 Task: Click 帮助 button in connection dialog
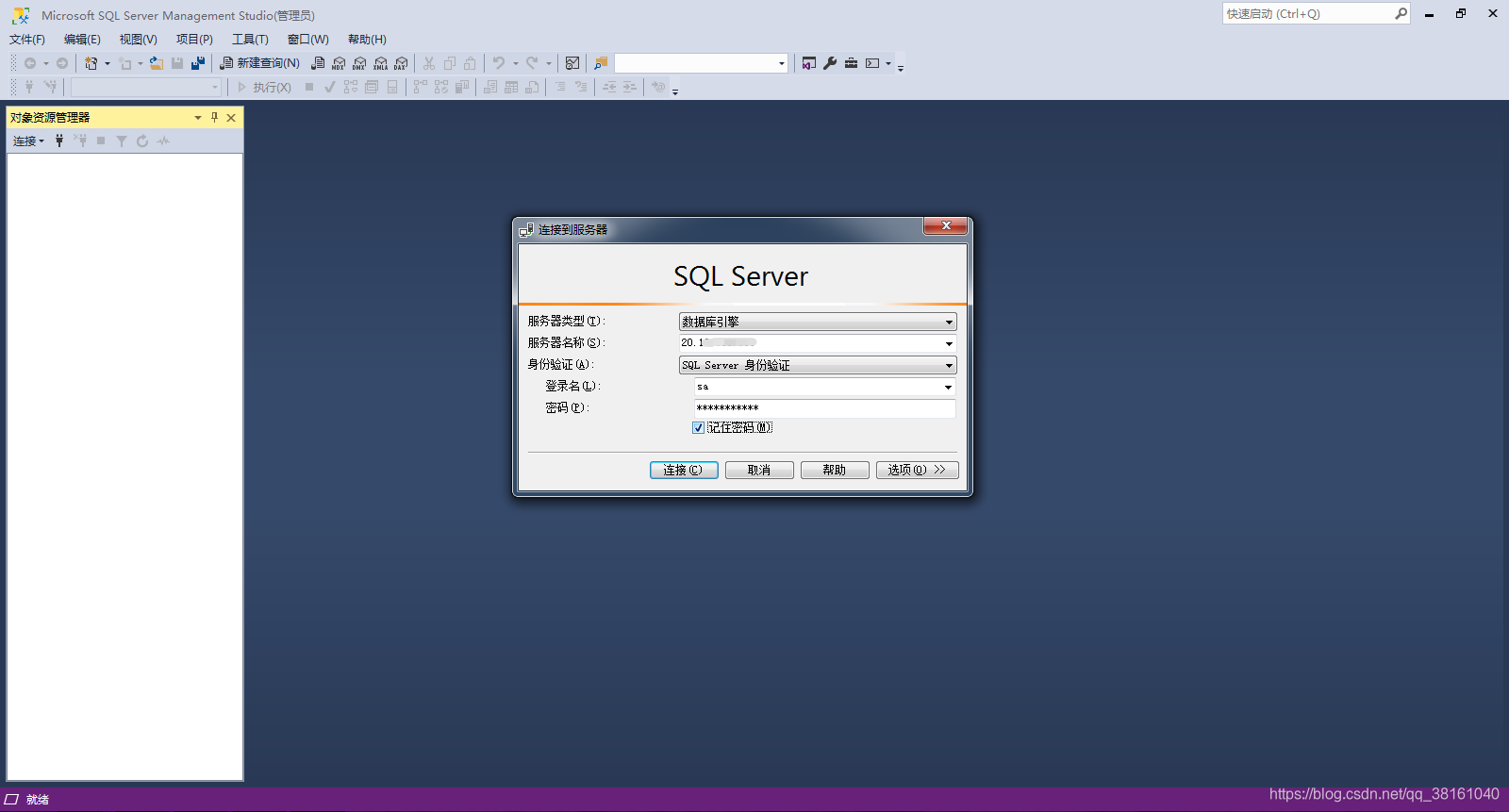pos(835,470)
